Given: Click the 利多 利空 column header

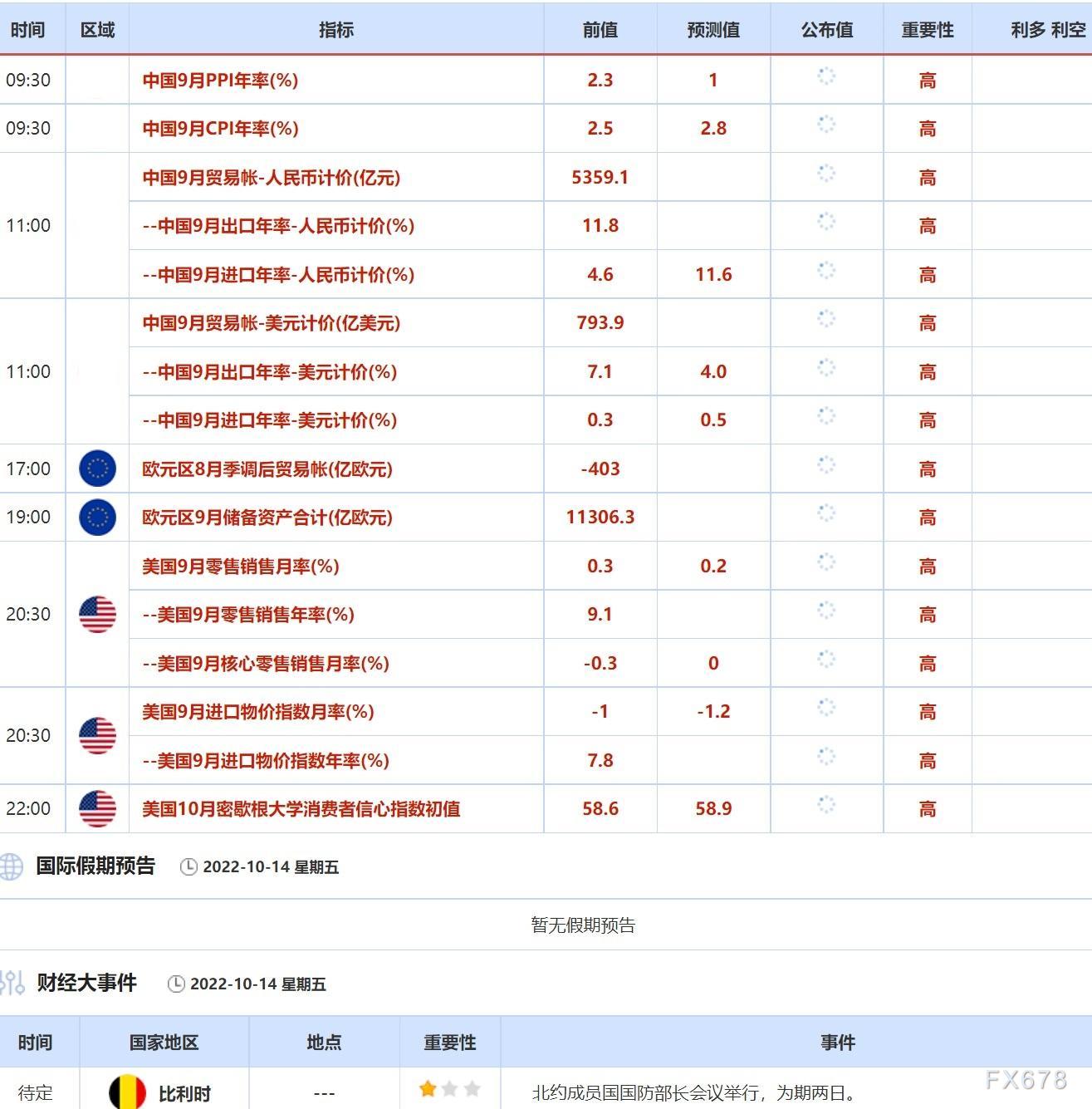Looking at the screenshot, I should click(x=1048, y=30).
